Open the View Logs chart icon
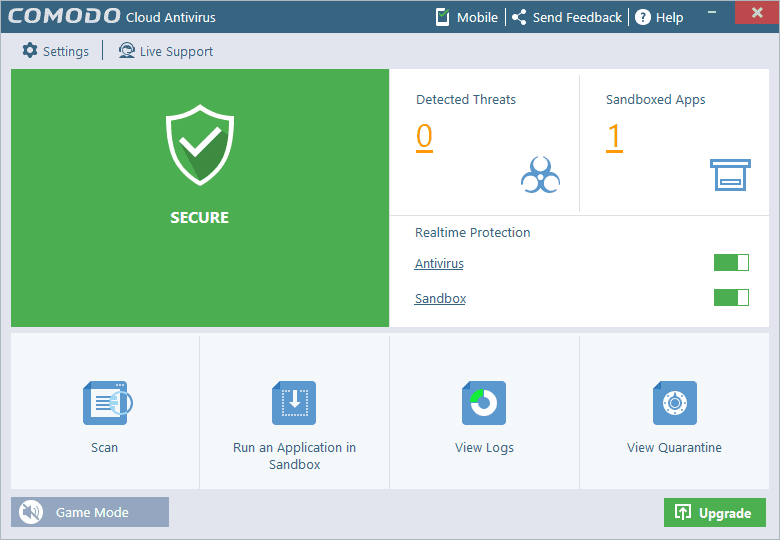780x540 pixels. 484,403
